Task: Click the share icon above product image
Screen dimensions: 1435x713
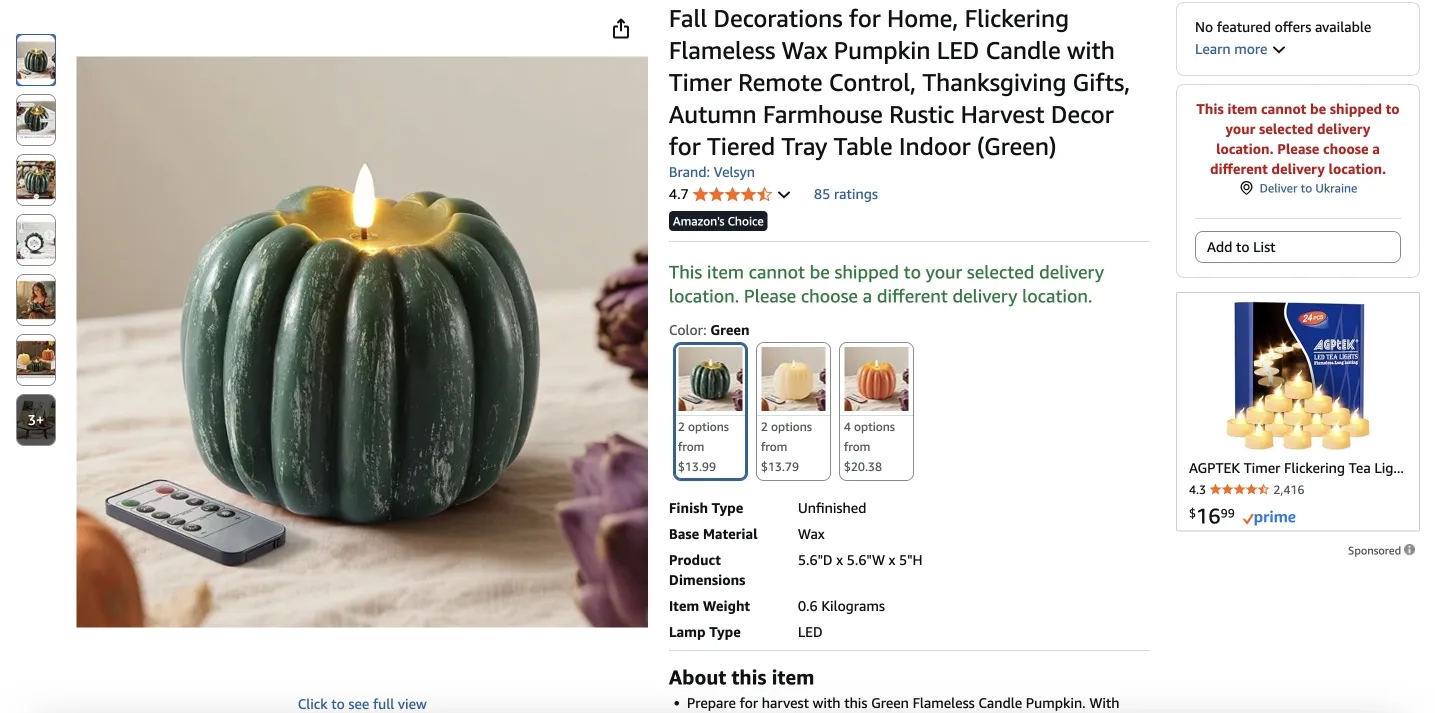Action: point(621,29)
